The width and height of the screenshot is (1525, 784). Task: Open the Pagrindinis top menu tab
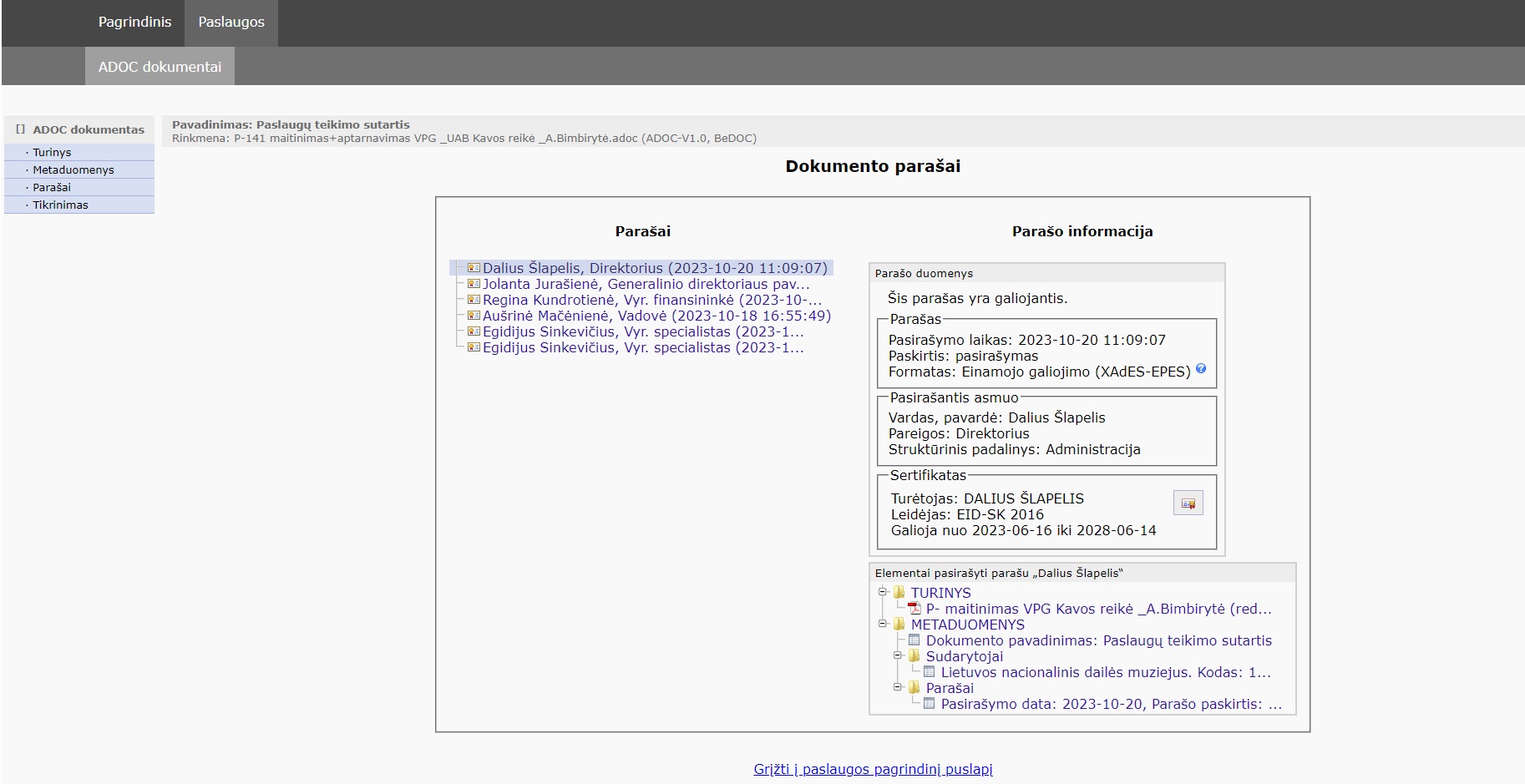[x=134, y=23]
